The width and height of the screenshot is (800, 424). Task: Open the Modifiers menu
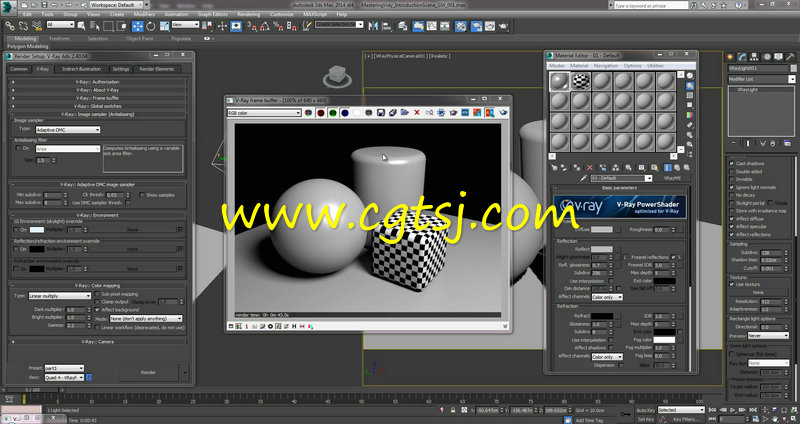tap(144, 14)
